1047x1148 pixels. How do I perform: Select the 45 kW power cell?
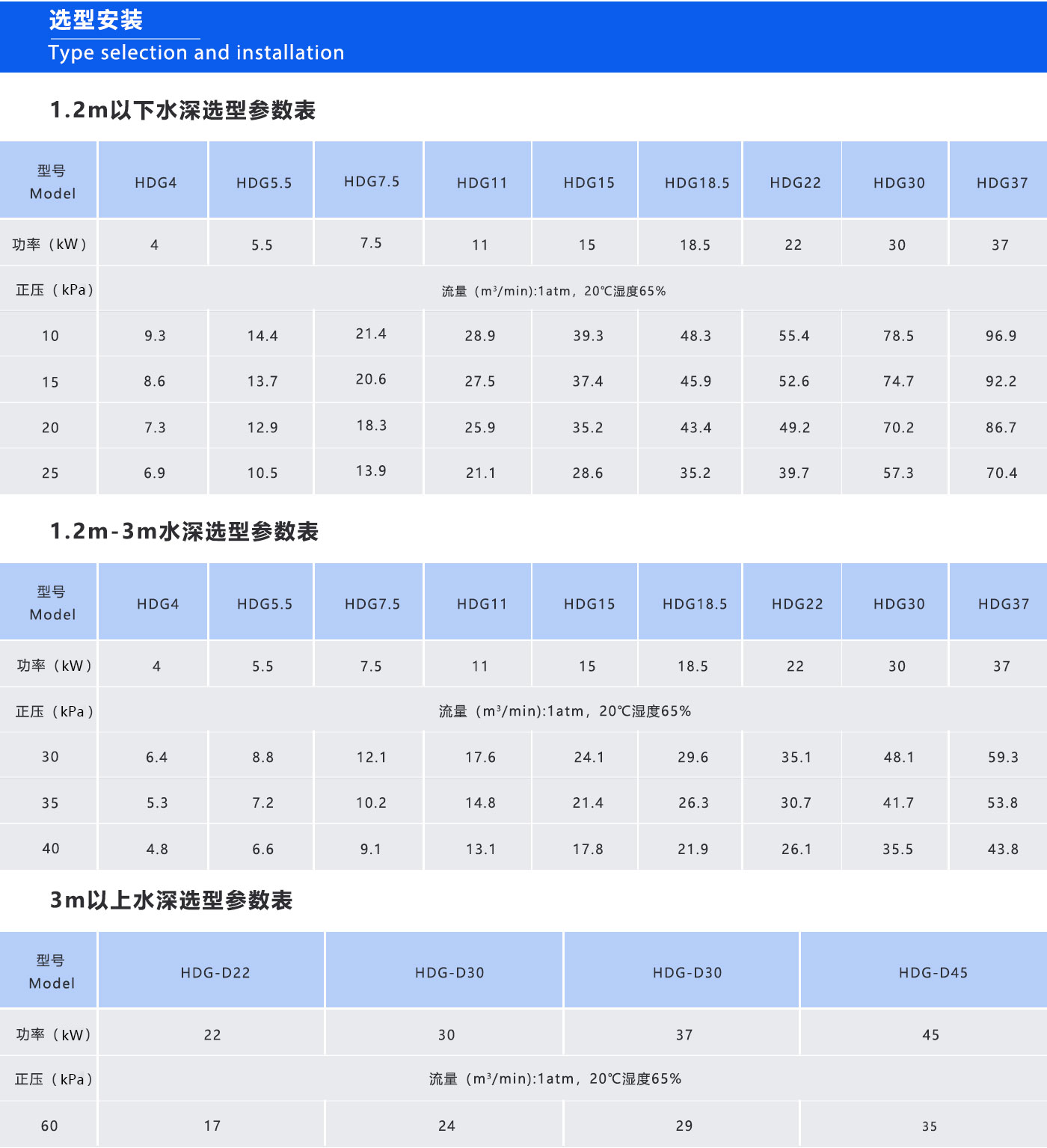tap(930, 1035)
